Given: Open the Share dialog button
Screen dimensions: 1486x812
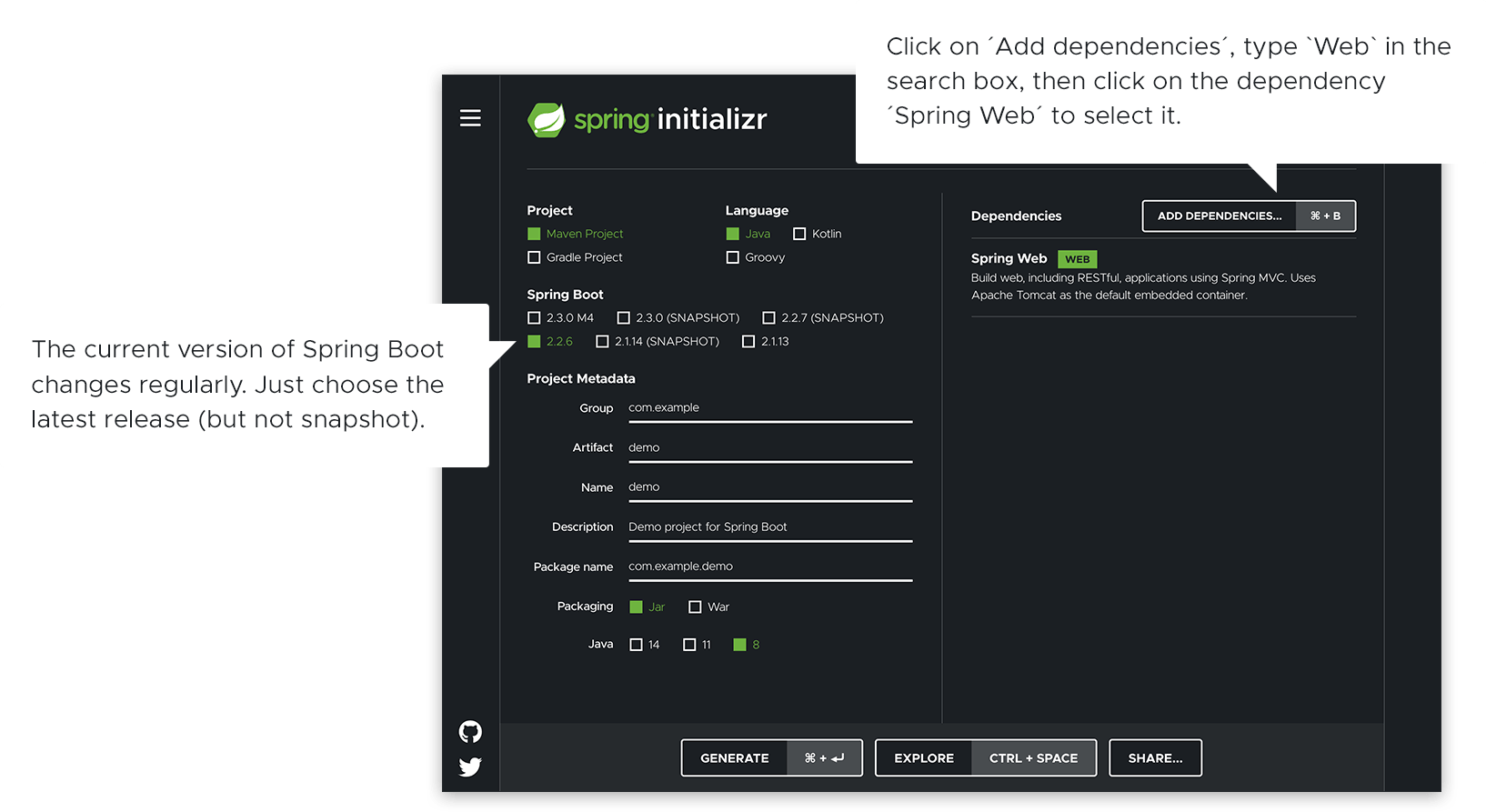Looking at the screenshot, I should (1155, 757).
